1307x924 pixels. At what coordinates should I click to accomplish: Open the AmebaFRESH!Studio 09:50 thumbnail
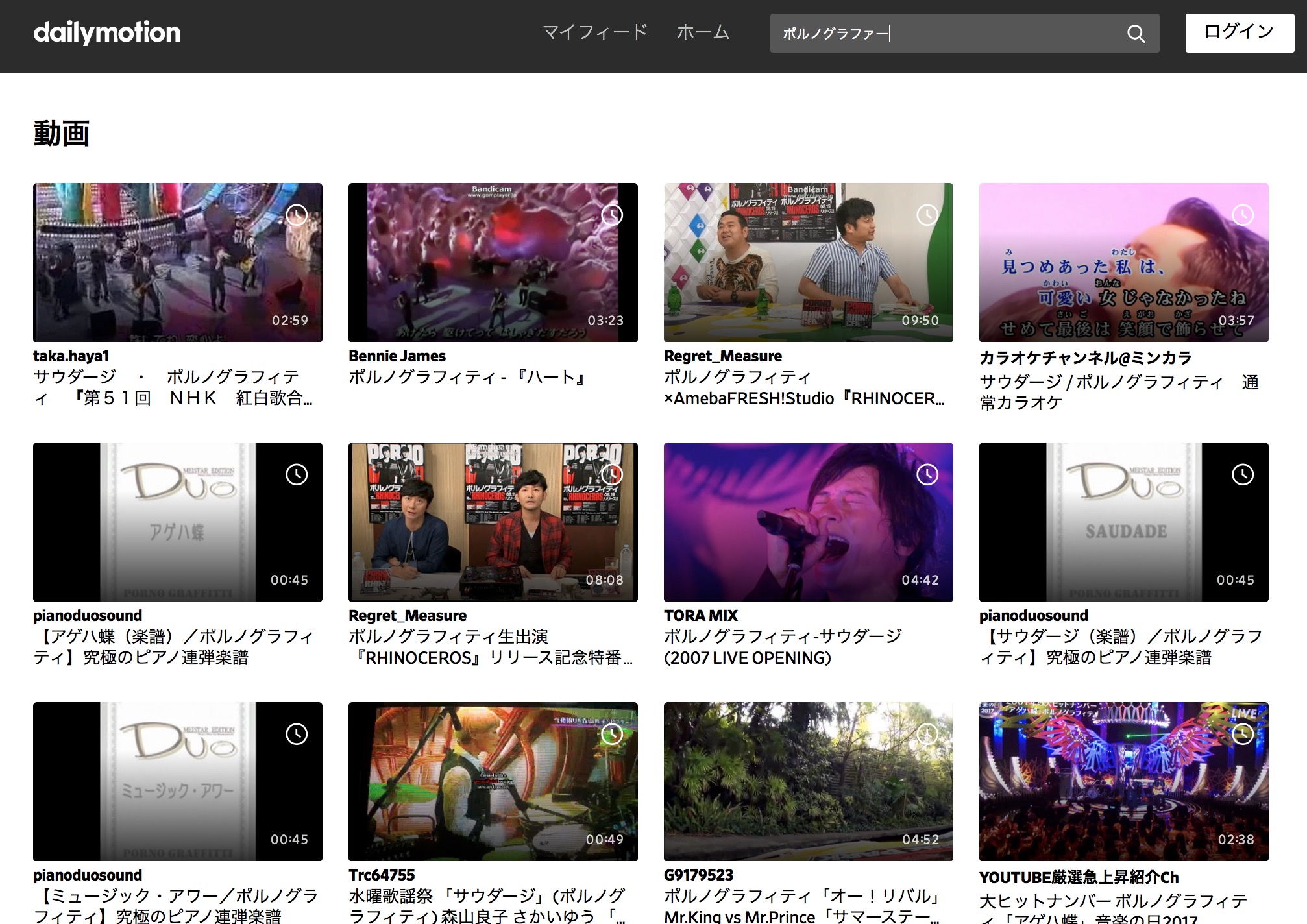click(809, 262)
